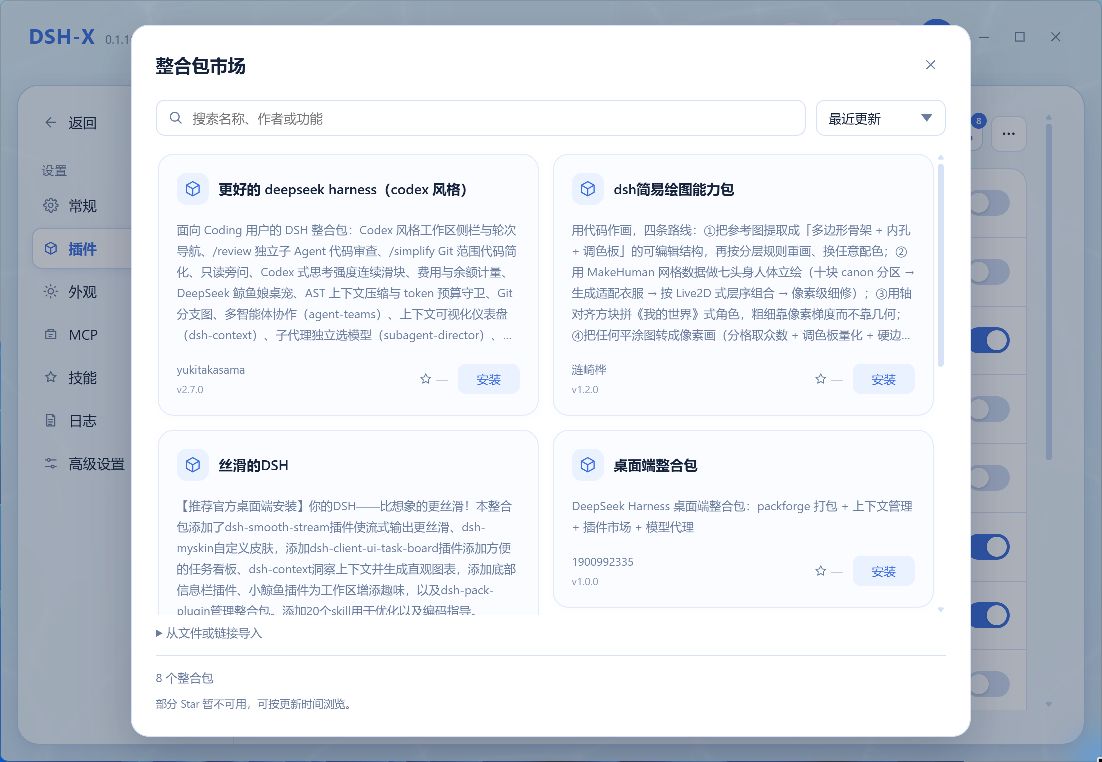Image resolution: width=1102 pixels, height=762 pixels.
Task: Expand 从文件或链接导入 section
Action: click(x=209, y=633)
